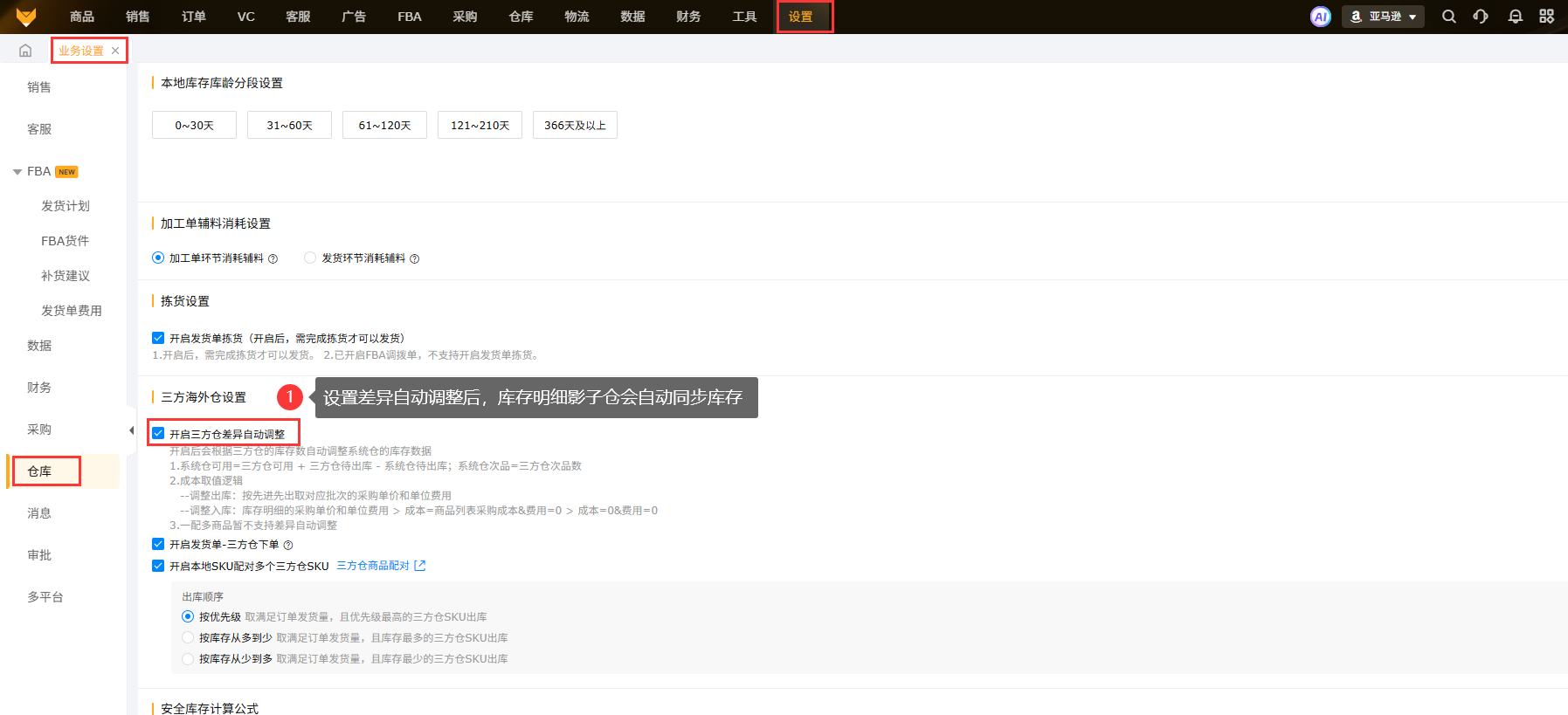Toggle 开启发货单-三方仓下单 checkbox

[158, 544]
